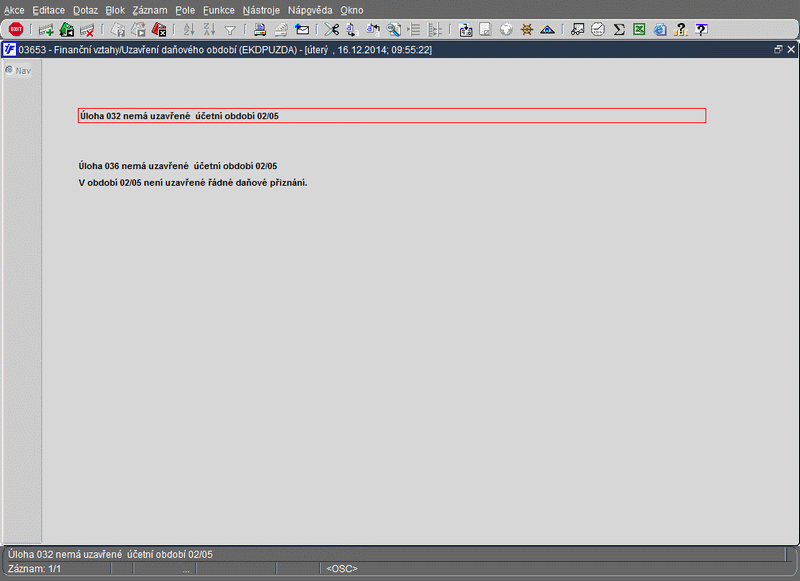Screen dimensions: 800x581
Task: Click the Internet Explorer icon
Action: point(660,30)
